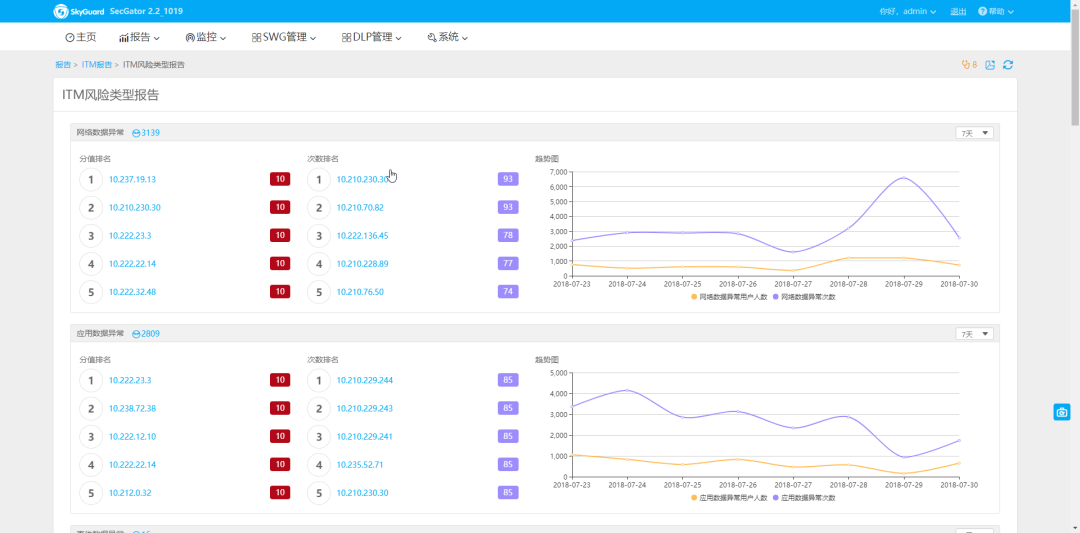
Task: Toggle 应用数据异常次数 legend series
Action: (x=804, y=498)
